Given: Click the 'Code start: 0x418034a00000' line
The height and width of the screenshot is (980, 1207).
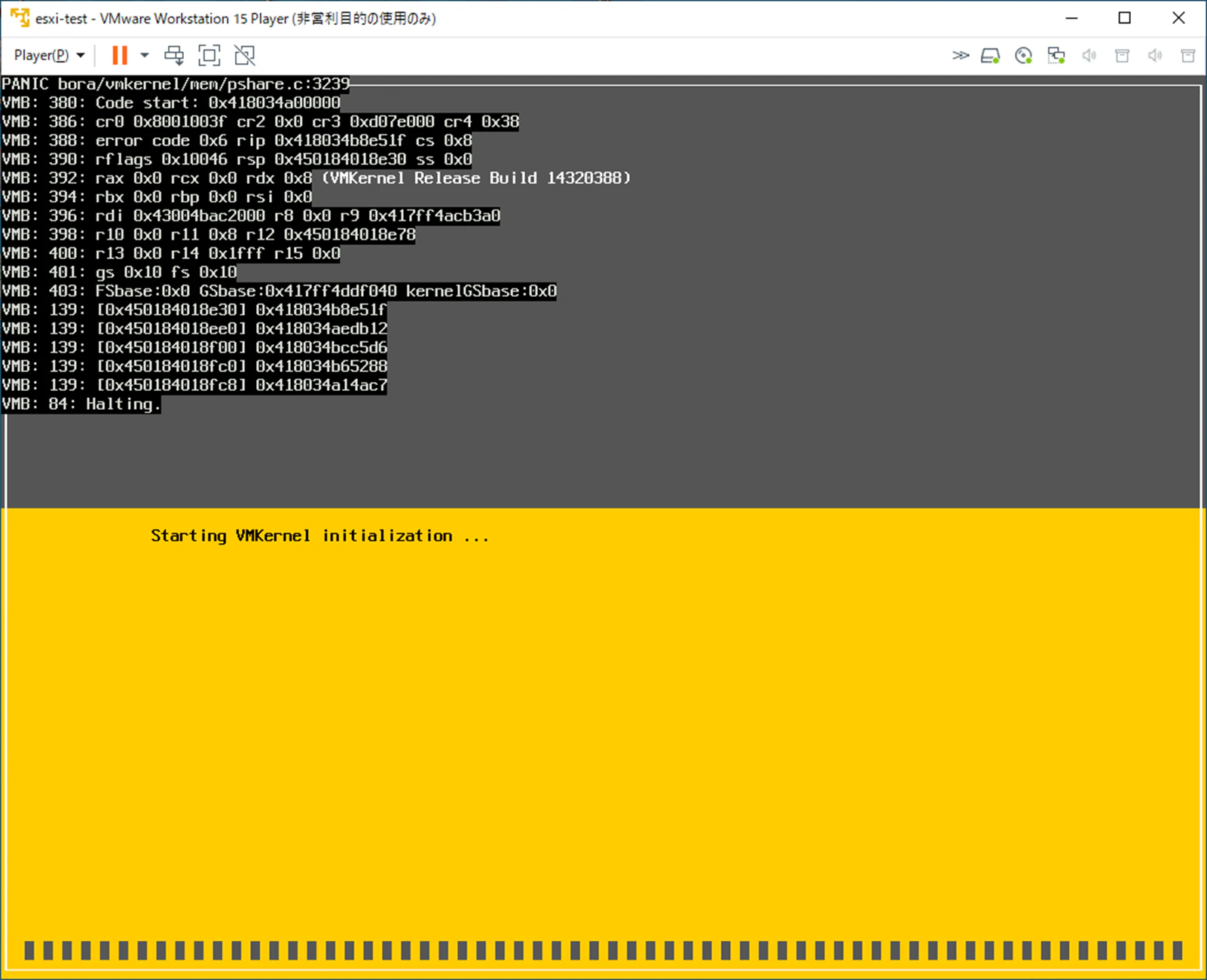Looking at the screenshot, I should [x=171, y=102].
